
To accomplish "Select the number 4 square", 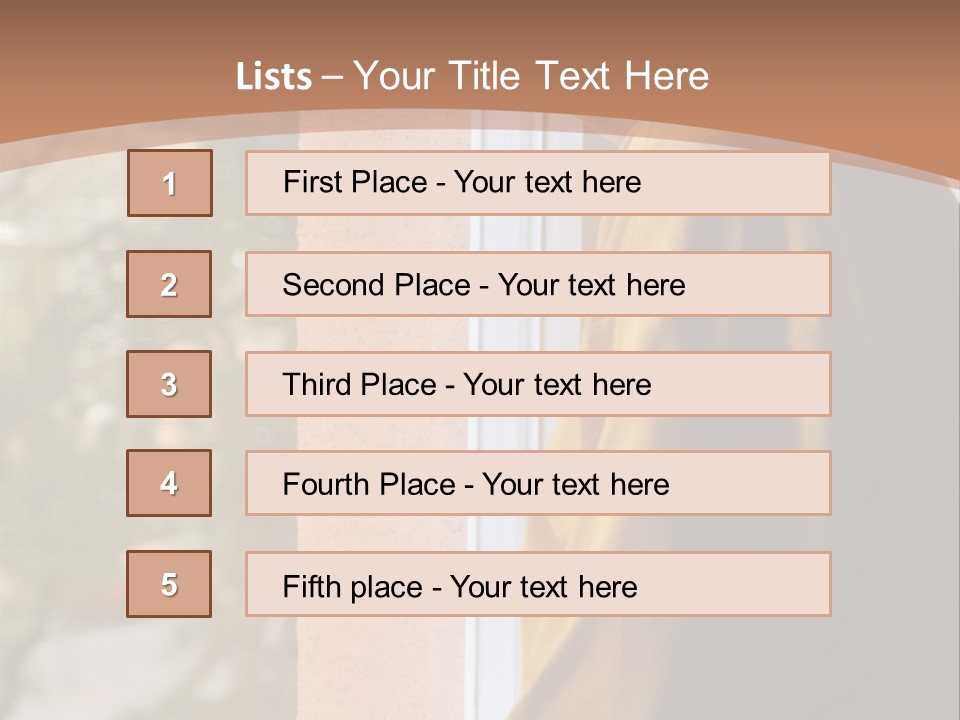I will coord(169,483).
